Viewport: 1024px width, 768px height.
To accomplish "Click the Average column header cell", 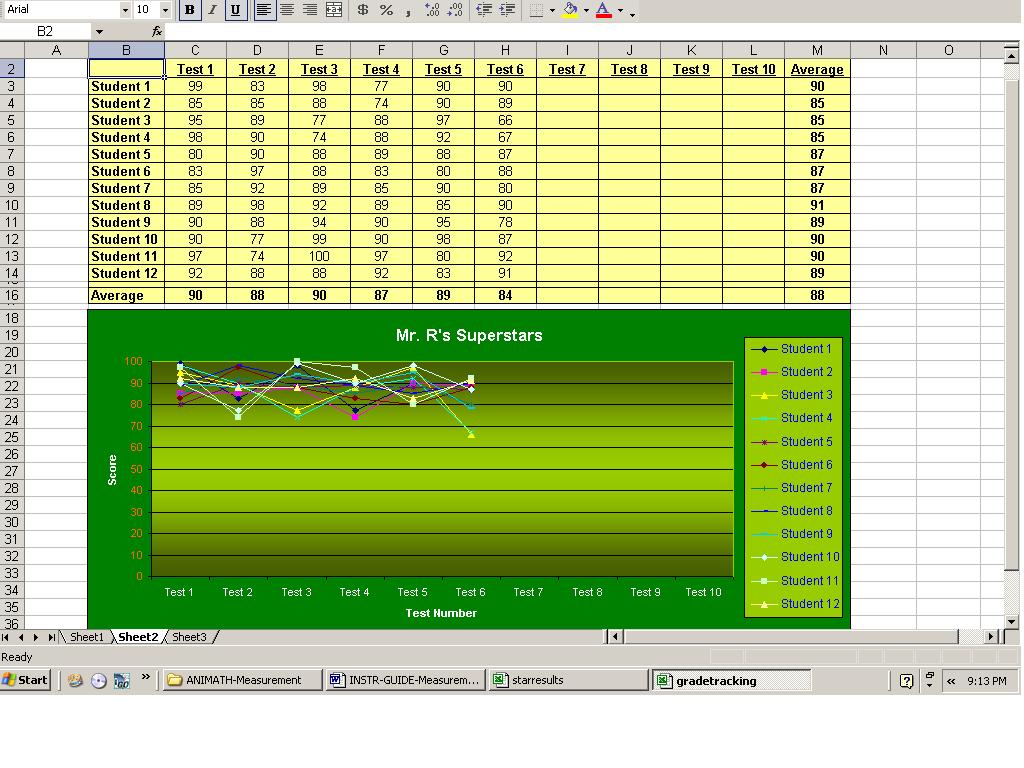I will tap(817, 69).
